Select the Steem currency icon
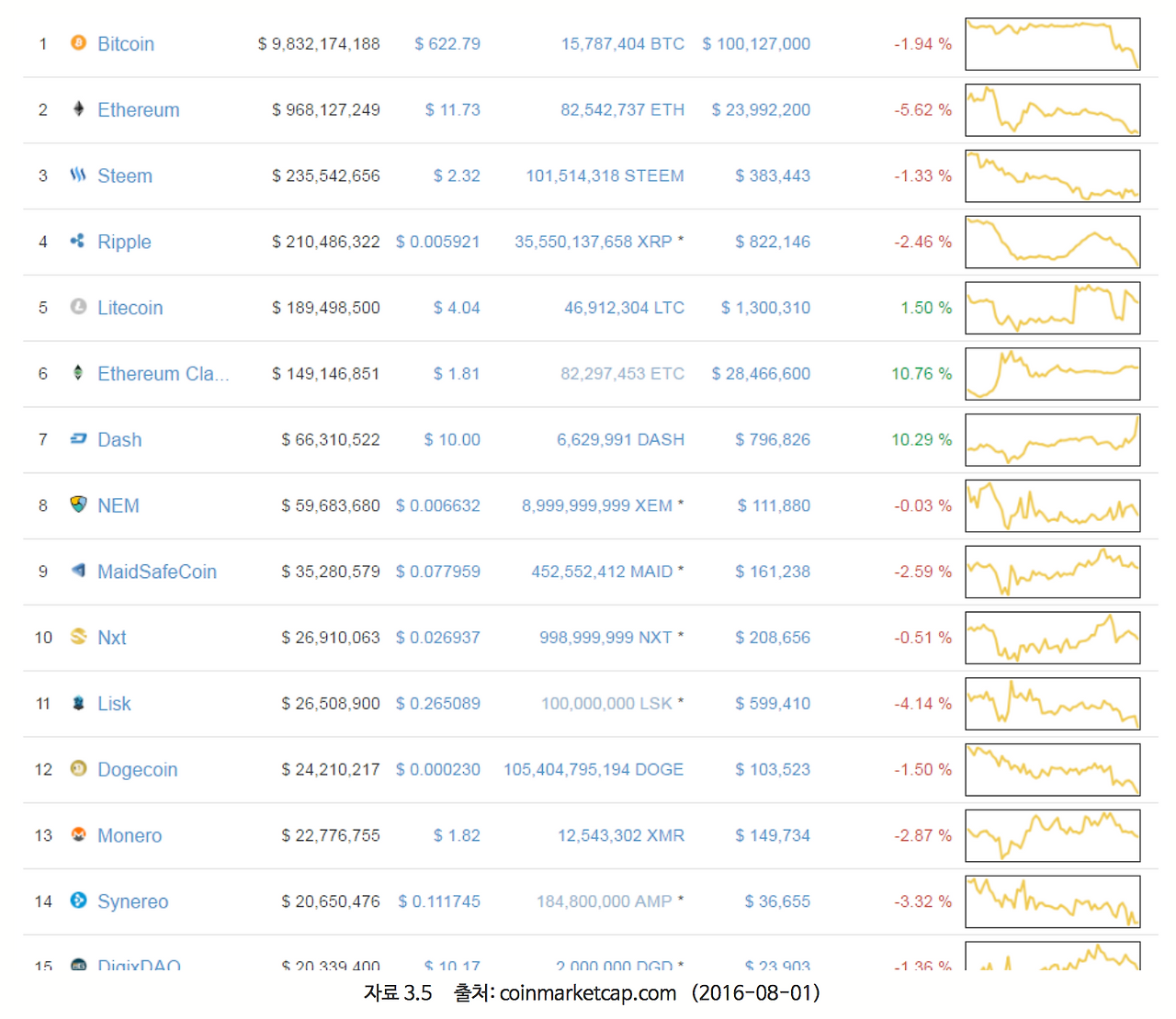 [78, 175]
